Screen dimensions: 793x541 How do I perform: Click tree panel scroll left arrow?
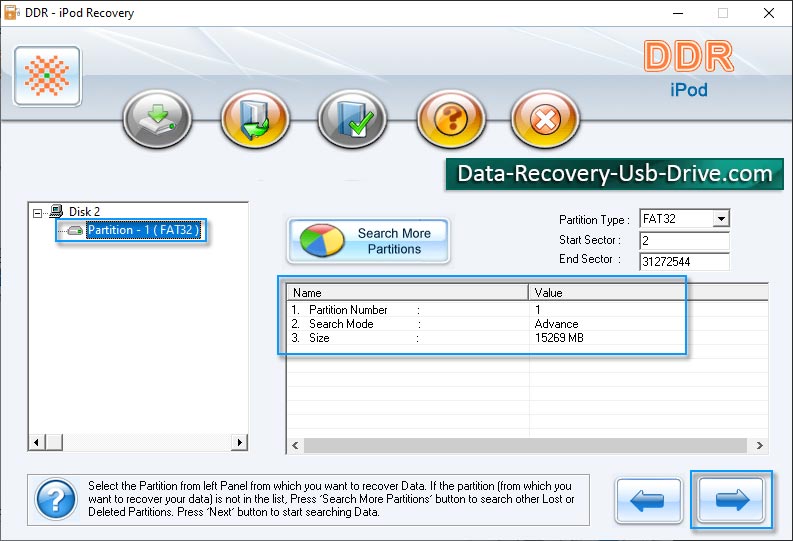click(x=36, y=442)
